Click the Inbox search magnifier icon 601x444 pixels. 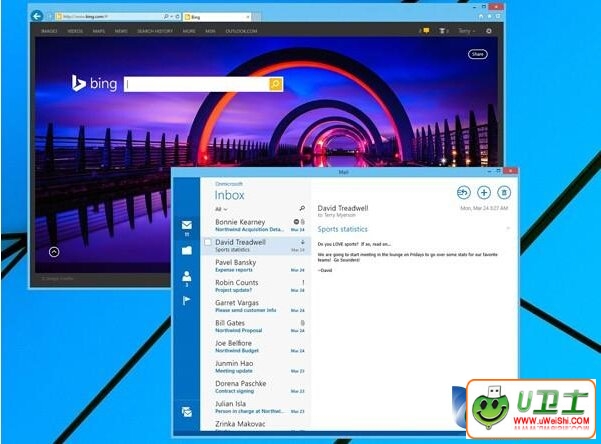point(302,208)
